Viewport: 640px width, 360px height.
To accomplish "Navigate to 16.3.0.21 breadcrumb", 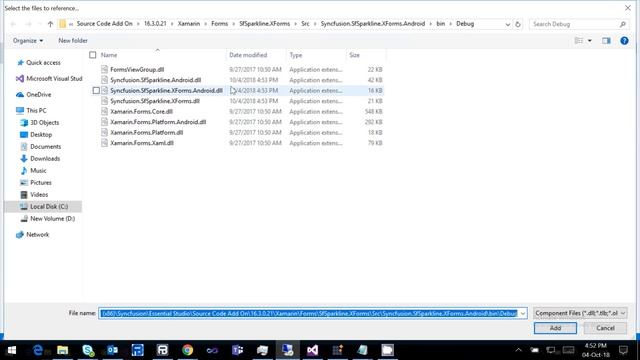I will (155, 24).
